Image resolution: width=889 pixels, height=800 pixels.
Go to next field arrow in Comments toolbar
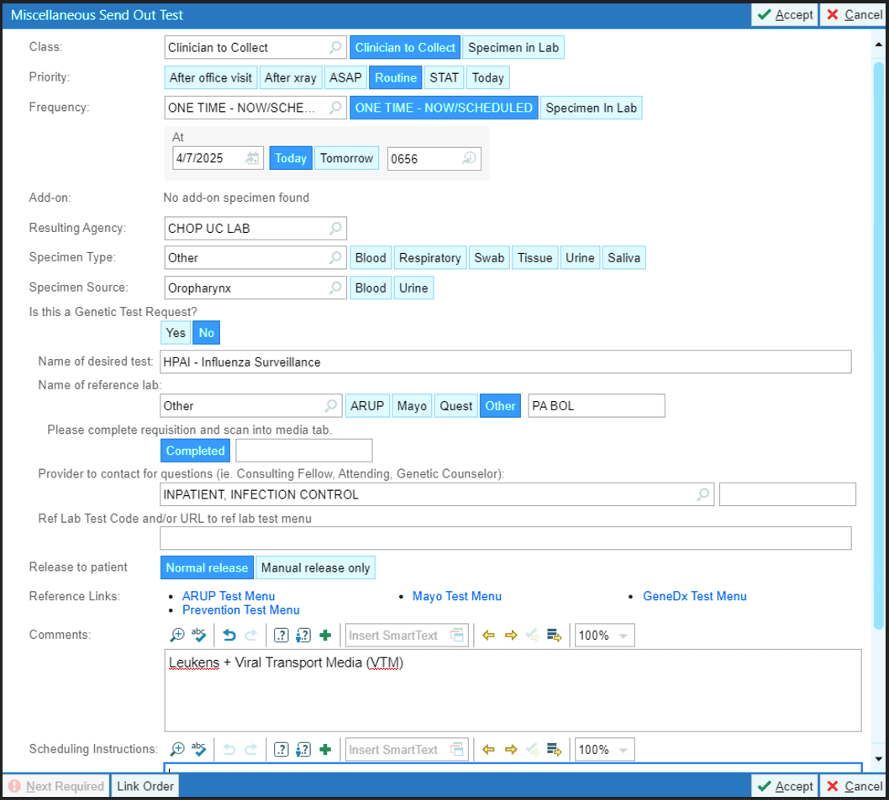tap(510, 635)
